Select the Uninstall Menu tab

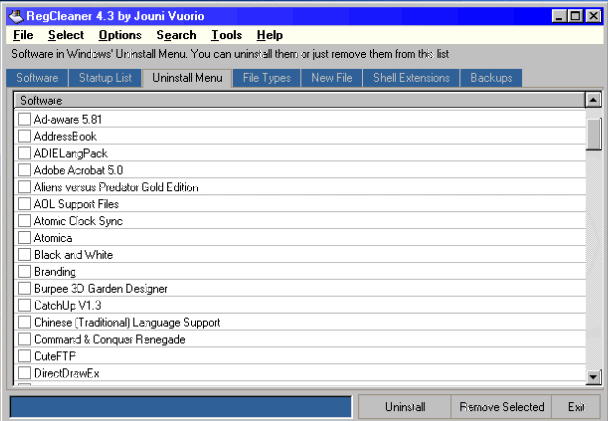[187, 78]
